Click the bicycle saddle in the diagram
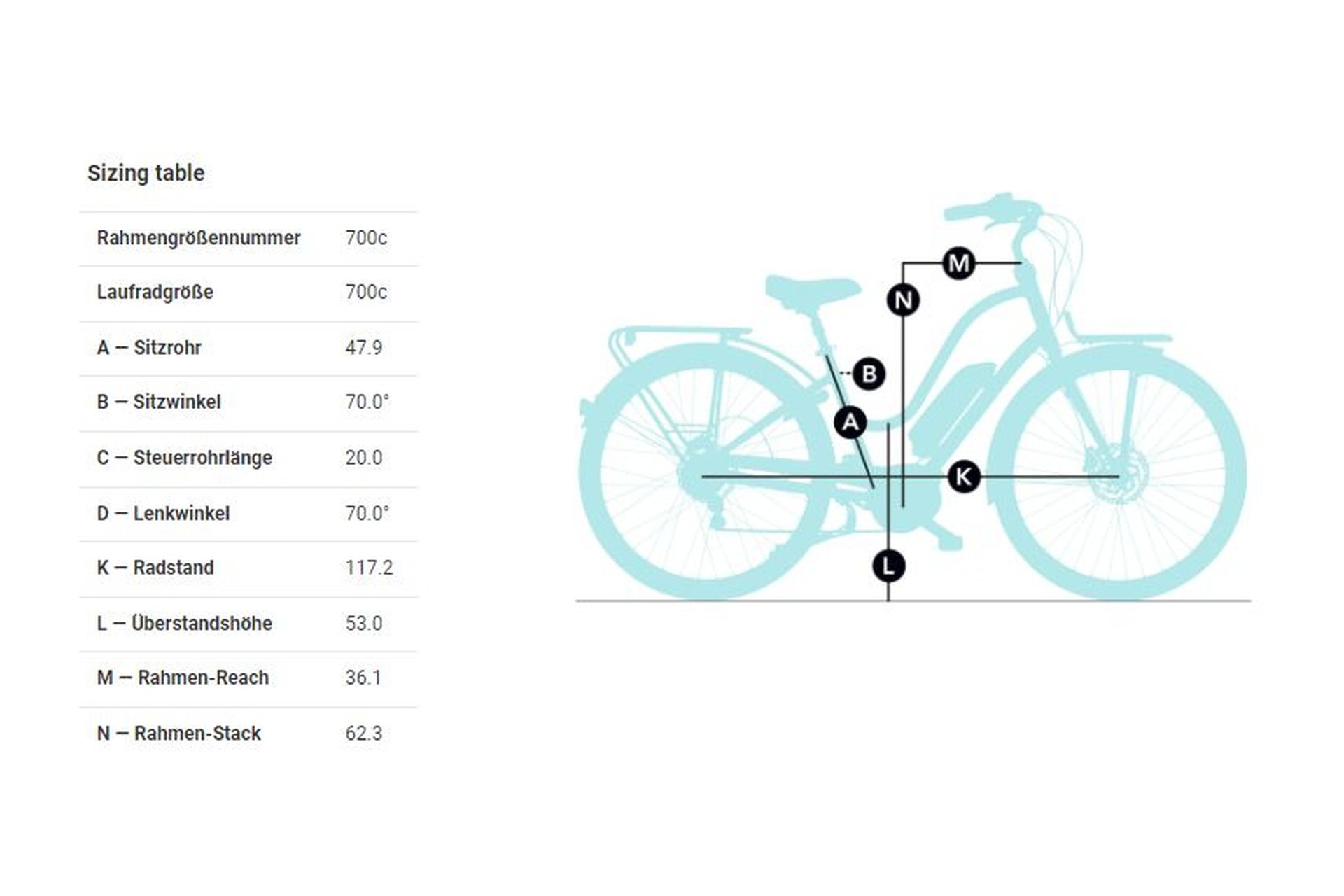This screenshot has width=1344, height=896. tap(812, 288)
